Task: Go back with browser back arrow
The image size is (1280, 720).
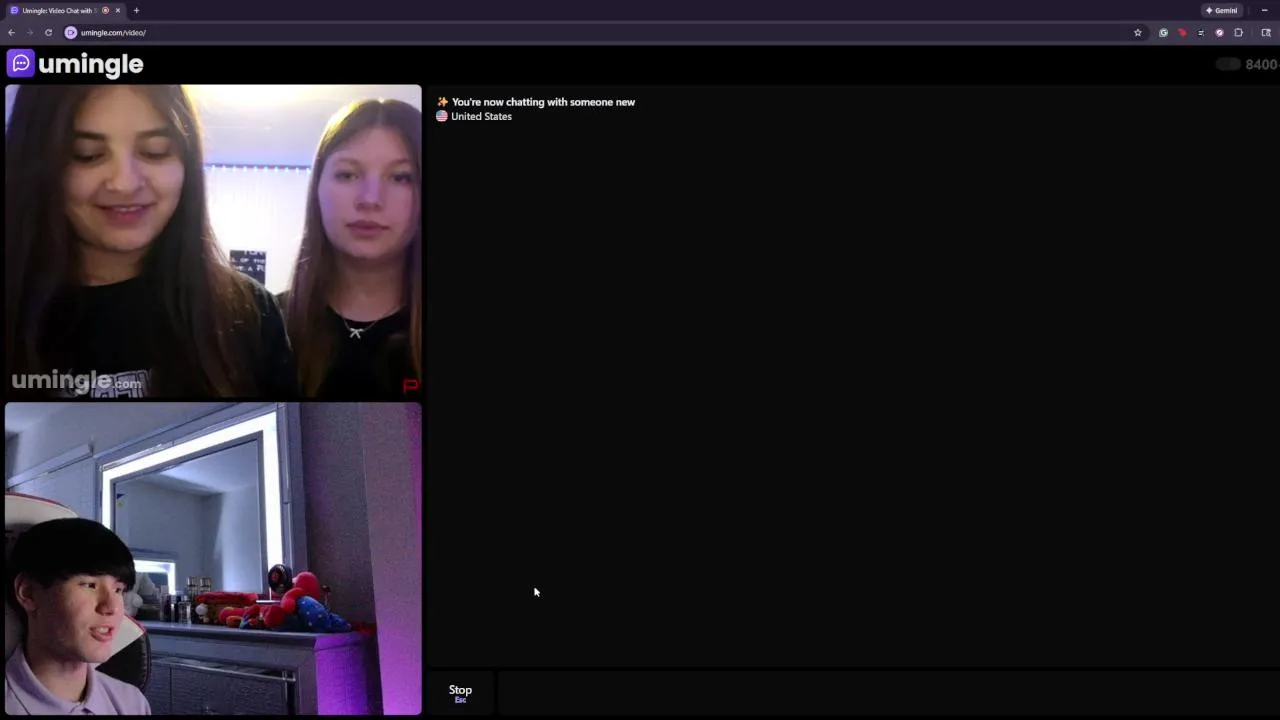Action: (x=11, y=32)
